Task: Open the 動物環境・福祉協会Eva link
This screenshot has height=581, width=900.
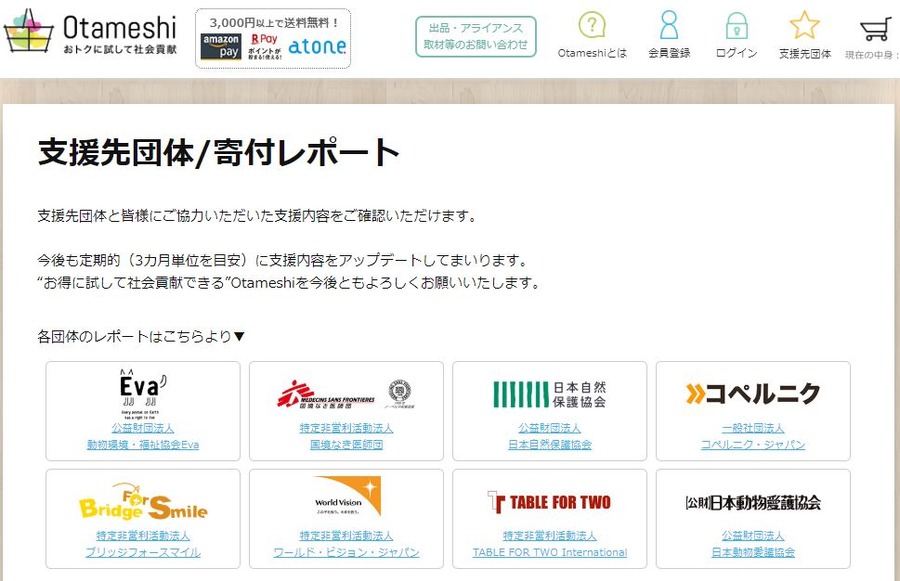Action: (143, 444)
